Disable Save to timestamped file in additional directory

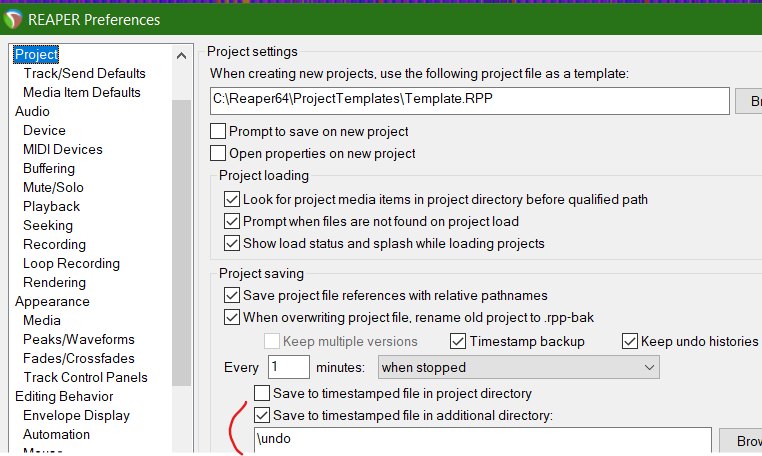click(x=262, y=415)
